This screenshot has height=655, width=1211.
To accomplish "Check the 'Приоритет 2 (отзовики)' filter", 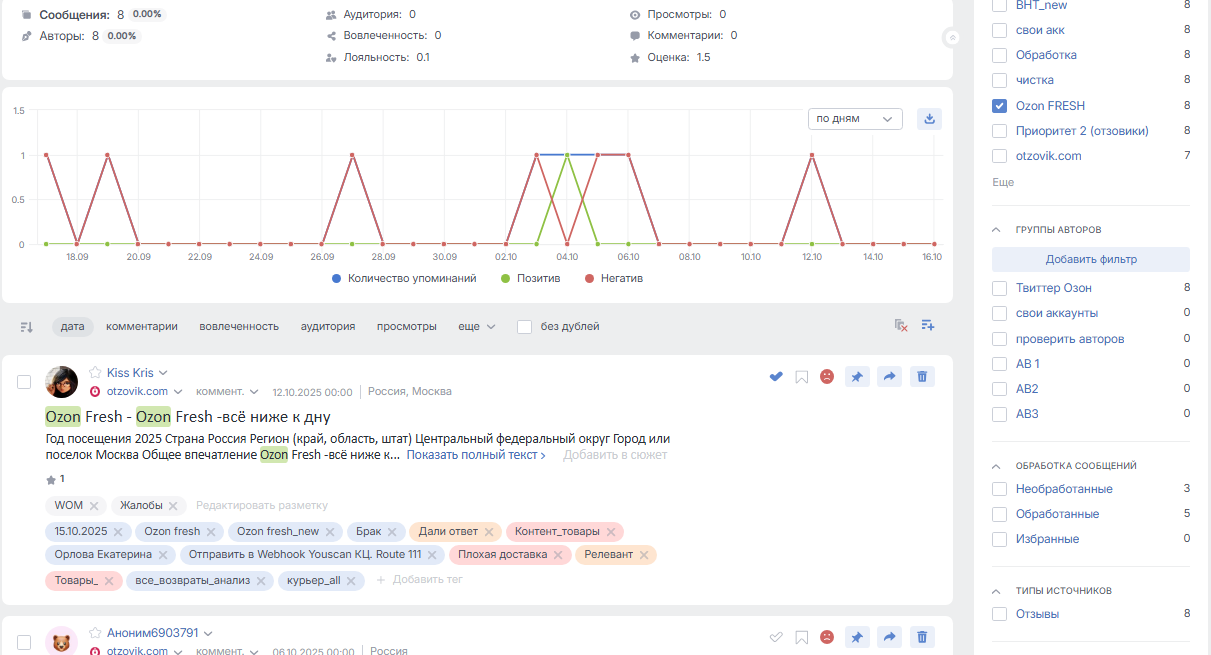I will (x=999, y=131).
